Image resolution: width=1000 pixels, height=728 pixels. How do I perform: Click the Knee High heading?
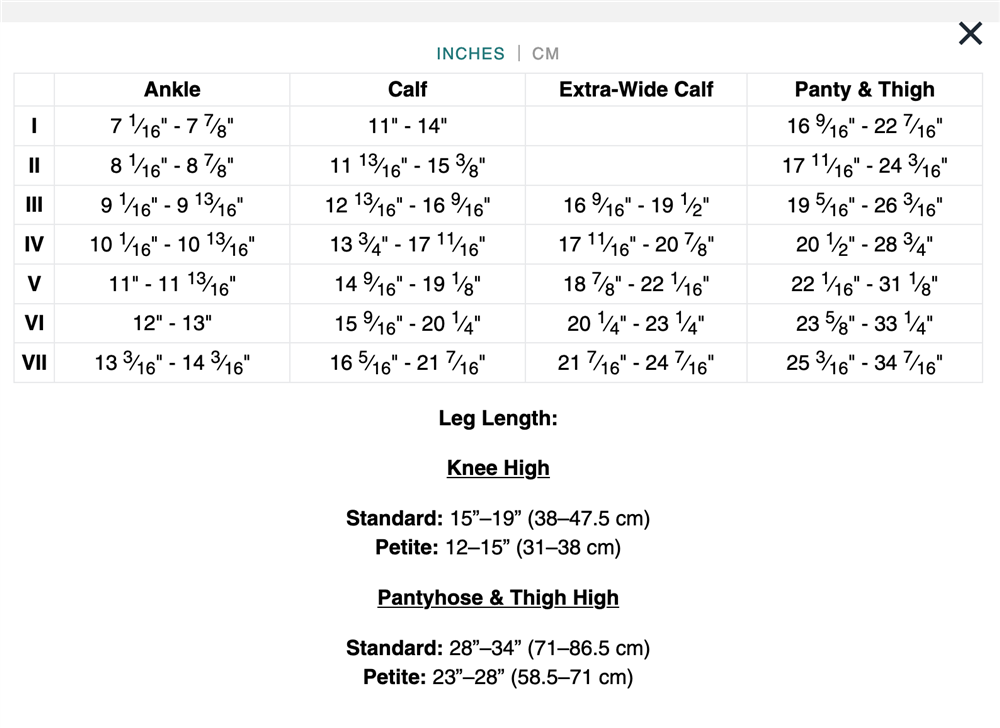point(498,468)
